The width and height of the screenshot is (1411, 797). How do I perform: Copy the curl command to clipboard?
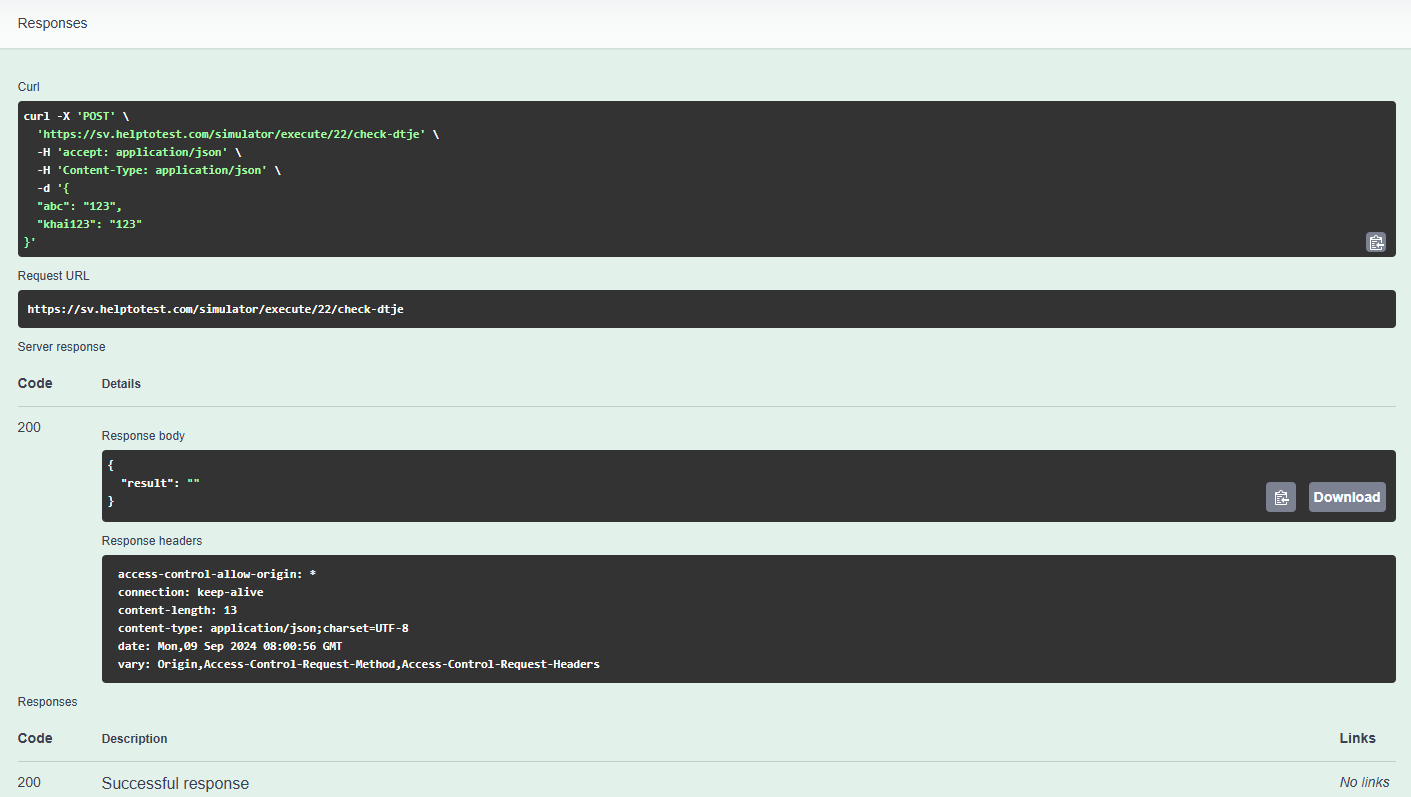pos(1376,242)
